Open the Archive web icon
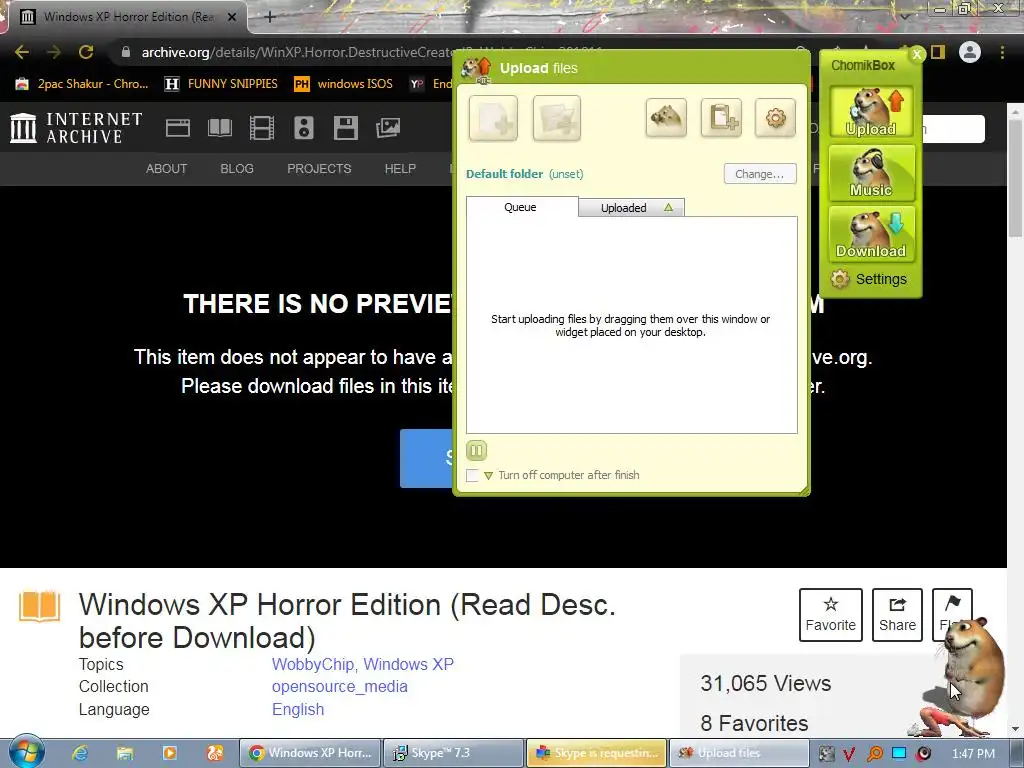The height and width of the screenshot is (768, 1024). click(178, 127)
